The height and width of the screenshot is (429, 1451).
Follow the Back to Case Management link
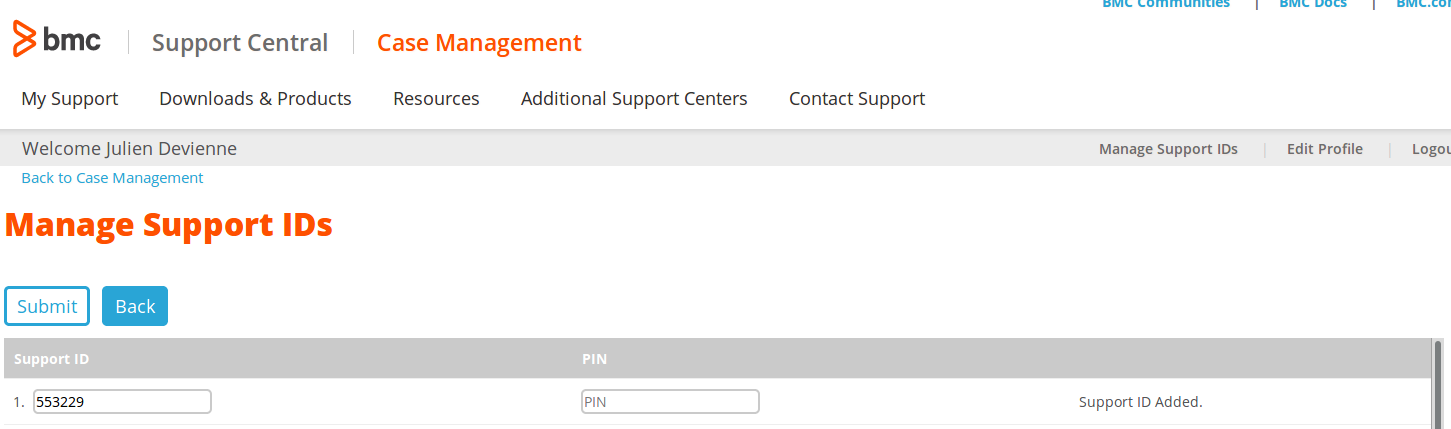coord(112,178)
